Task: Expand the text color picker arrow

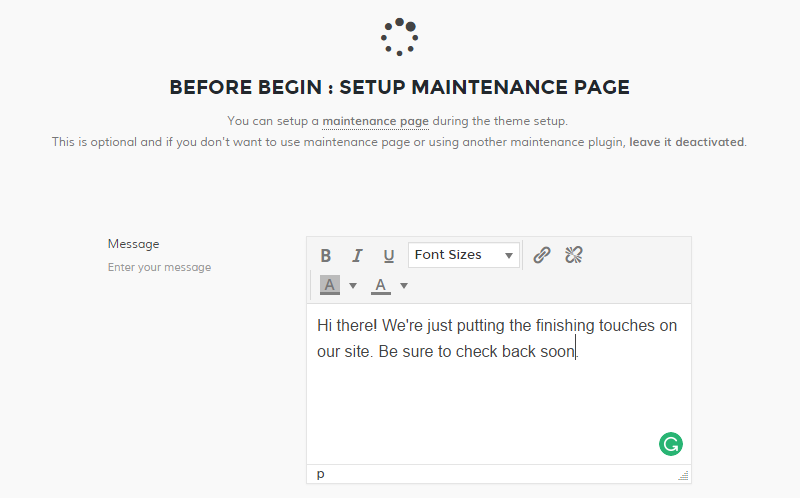Action: tap(404, 286)
